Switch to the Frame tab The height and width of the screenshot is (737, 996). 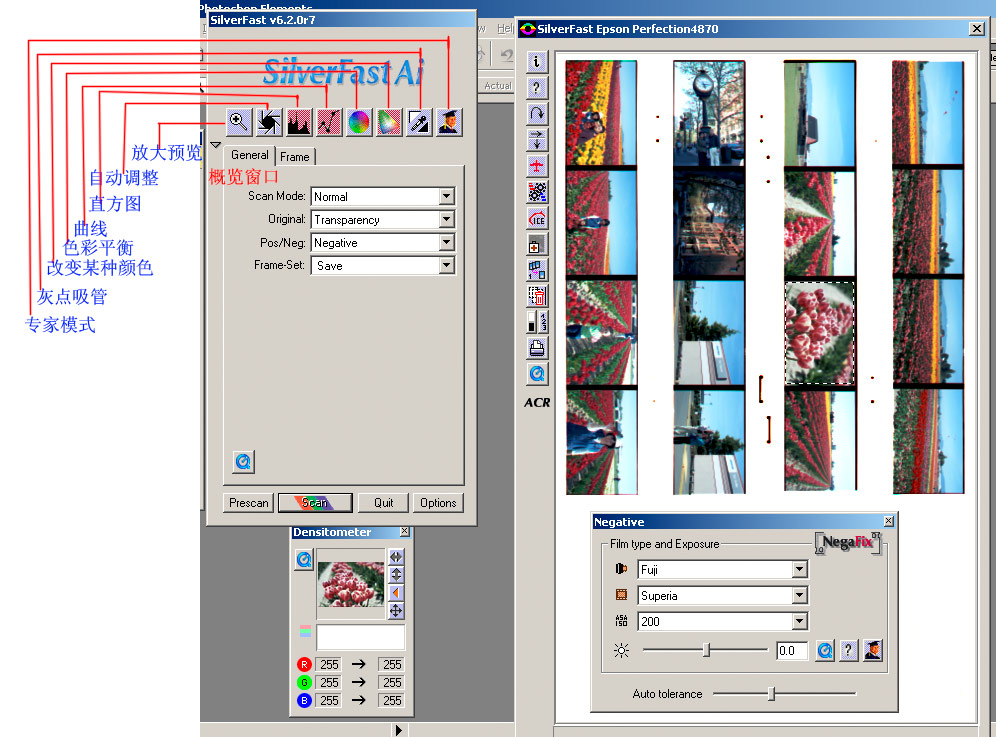295,157
